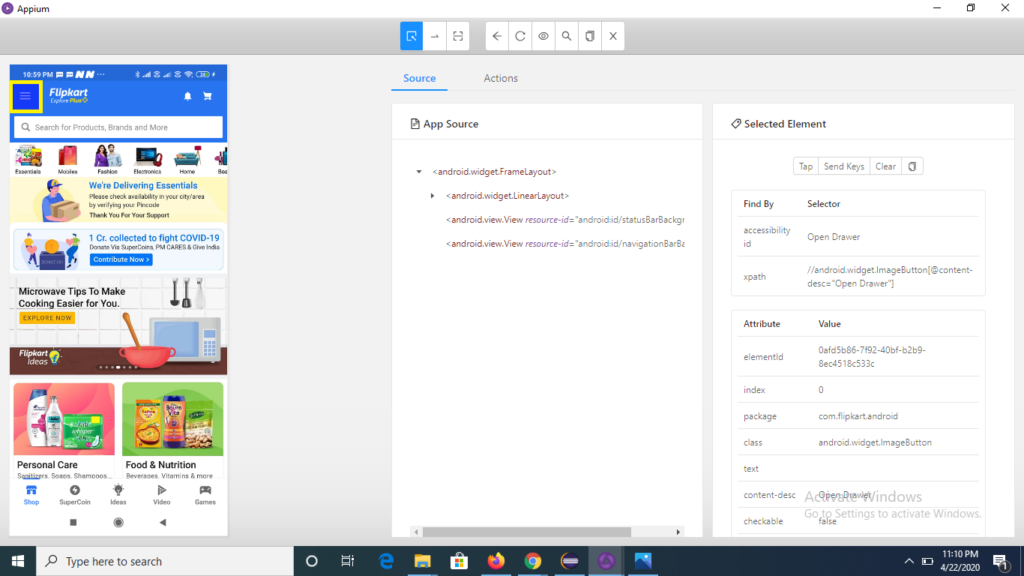The height and width of the screenshot is (576, 1024).
Task: Click the Flipkart product search field
Action: pos(118,127)
